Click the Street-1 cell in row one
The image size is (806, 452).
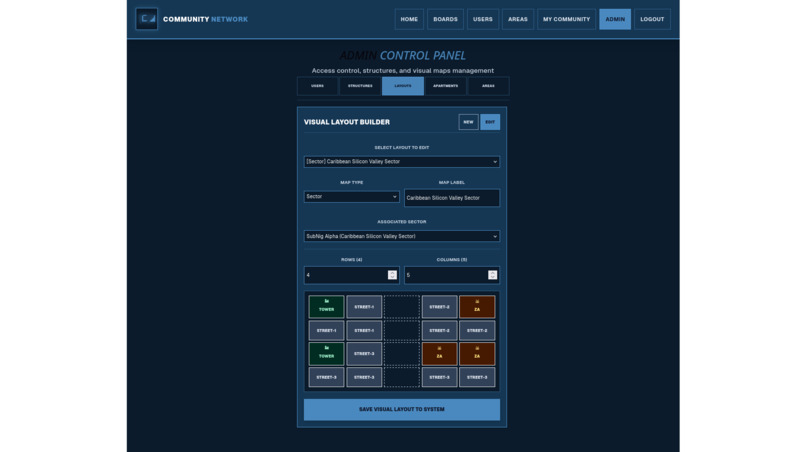tap(364, 306)
